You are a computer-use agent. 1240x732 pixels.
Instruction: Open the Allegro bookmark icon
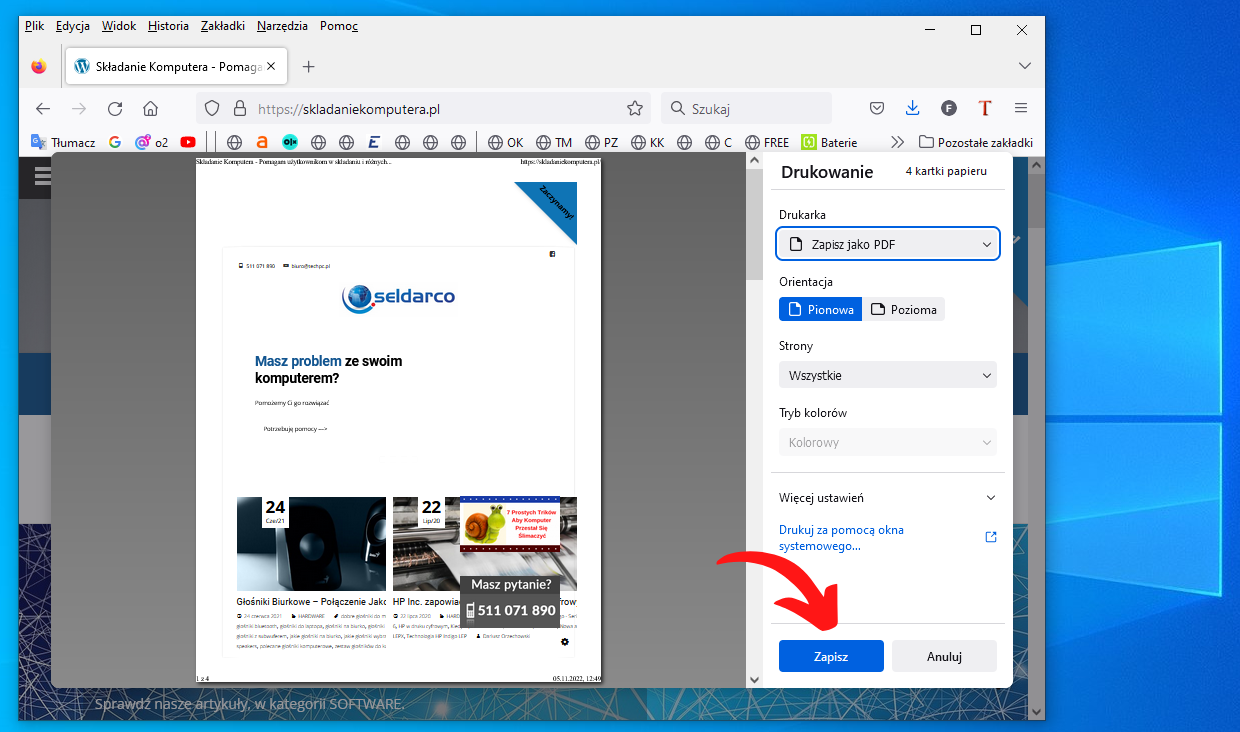(262, 142)
